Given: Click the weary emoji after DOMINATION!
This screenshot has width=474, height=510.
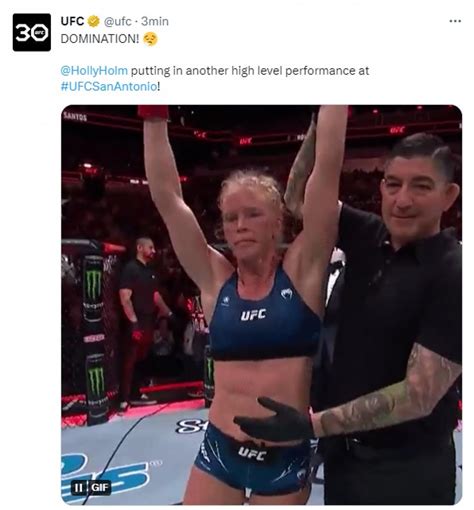Looking at the screenshot, I should click(150, 39).
